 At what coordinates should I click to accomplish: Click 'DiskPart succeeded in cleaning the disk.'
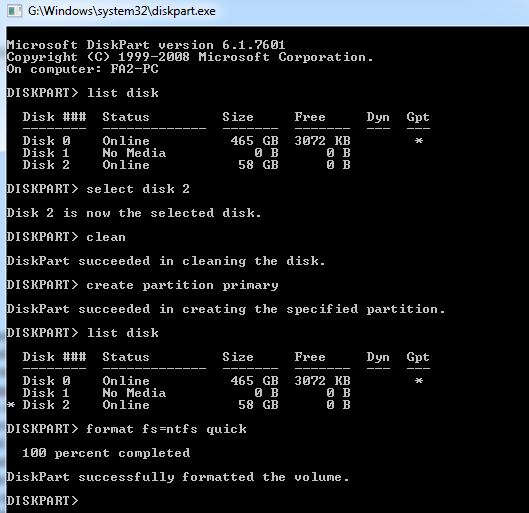coord(166,261)
